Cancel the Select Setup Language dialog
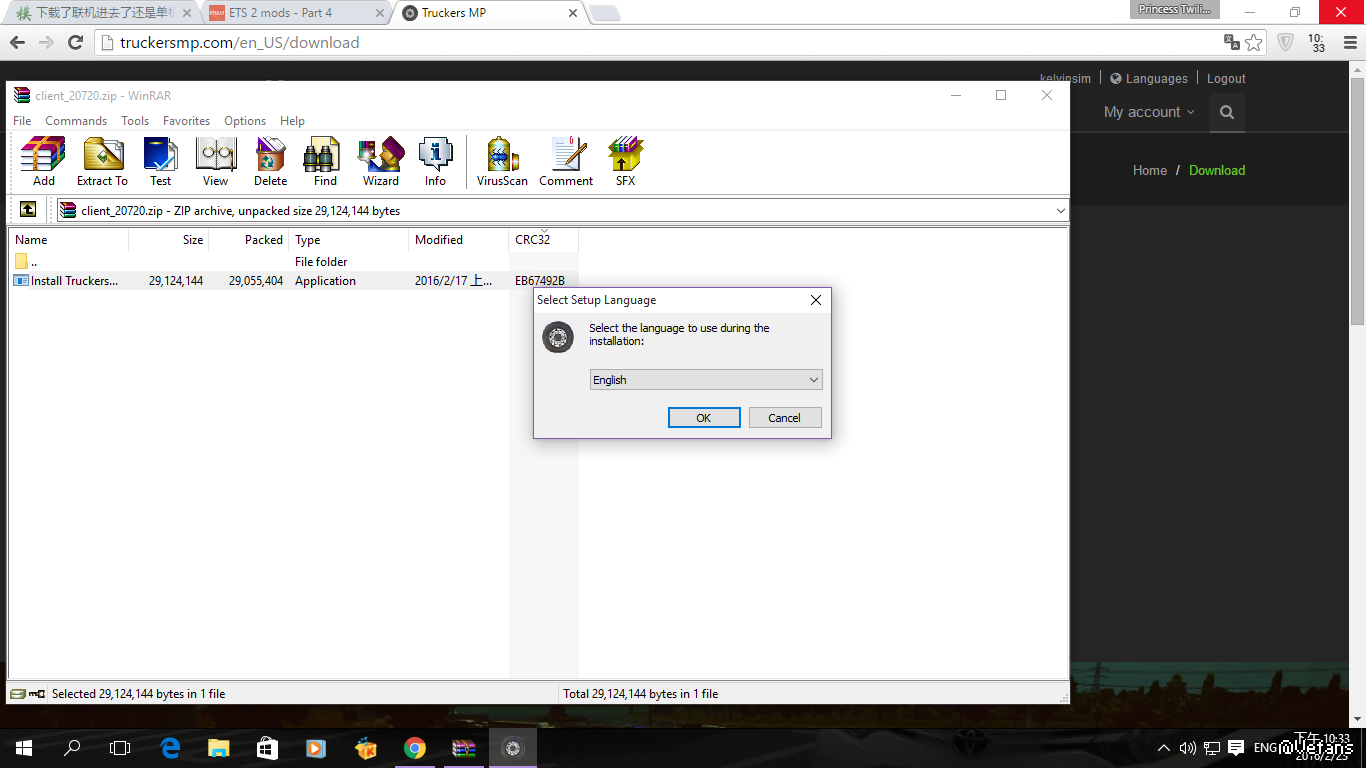1366x768 pixels. pos(785,418)
